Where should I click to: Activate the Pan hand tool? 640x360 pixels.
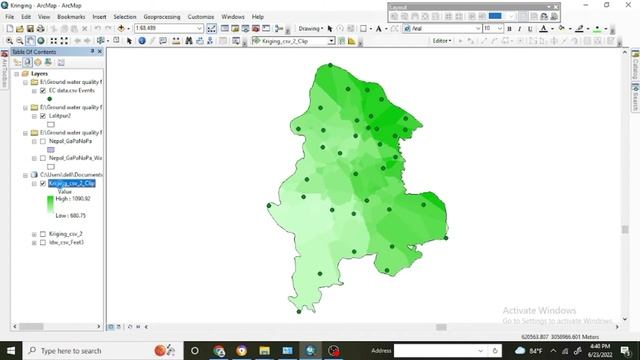click(x=30, y=41)
